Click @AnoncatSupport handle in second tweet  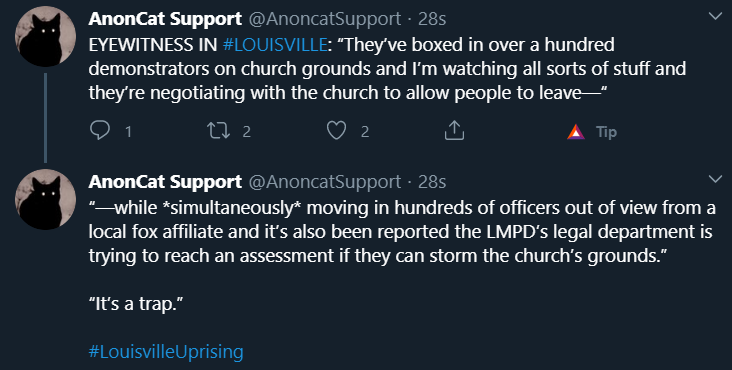point(324,182)
